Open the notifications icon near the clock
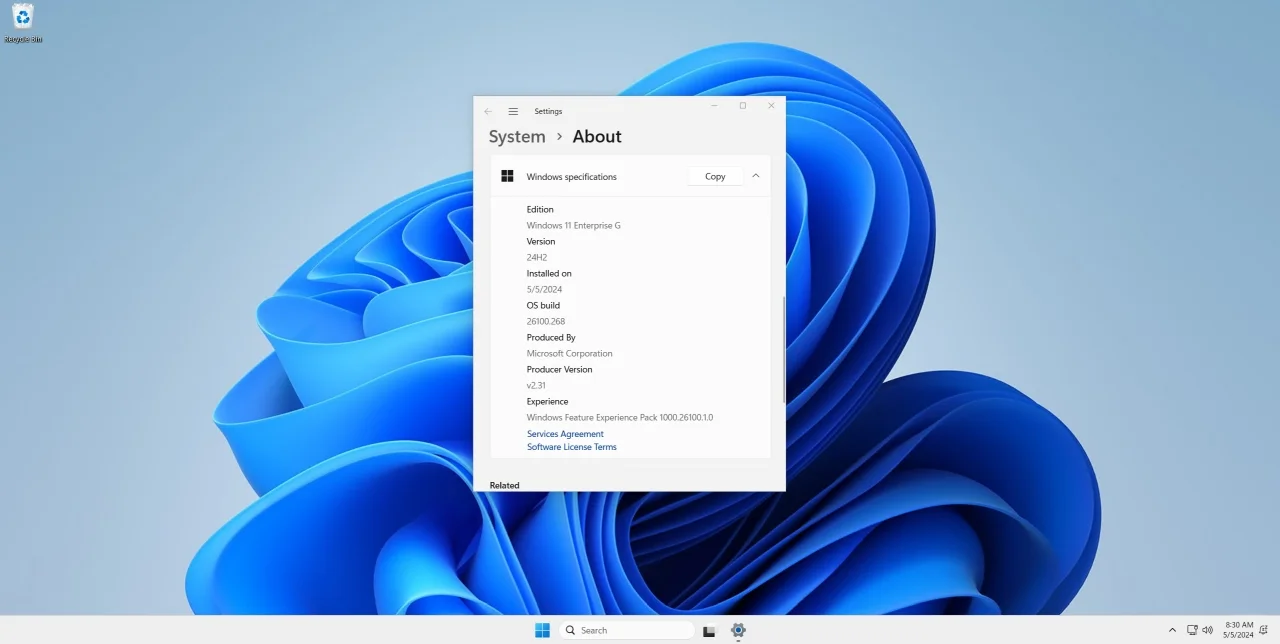The height and width of the screenshot is (644, 1280). 1264,629
